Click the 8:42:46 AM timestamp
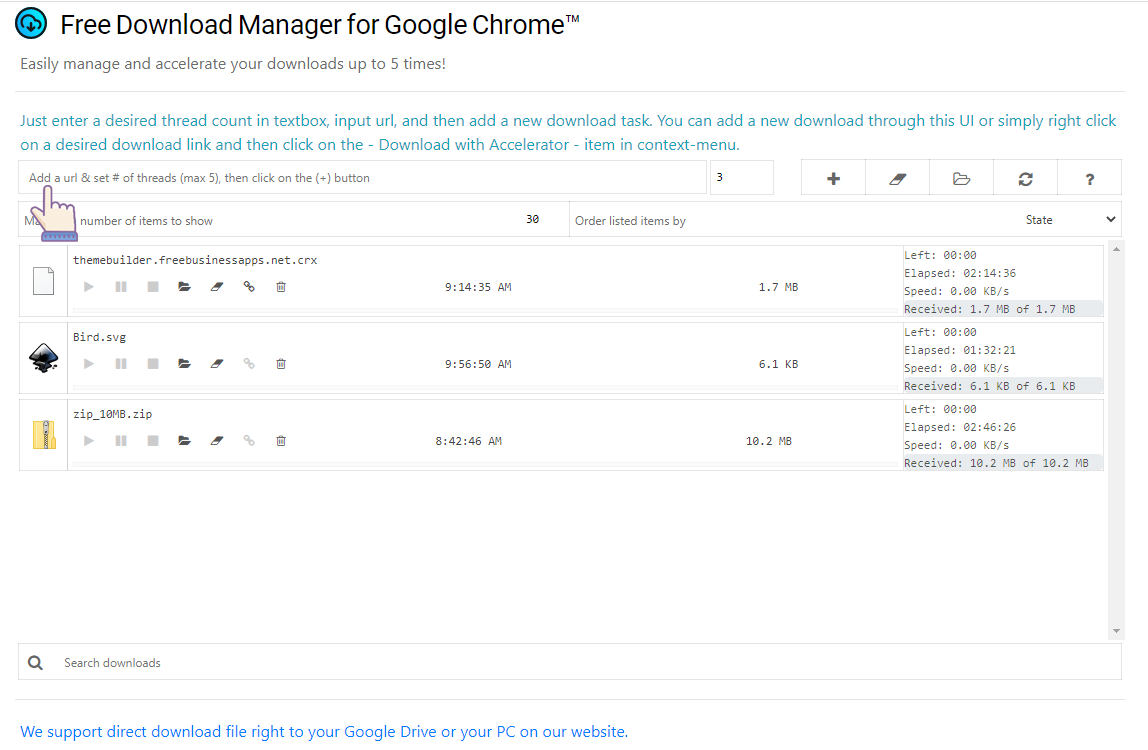The height and width of the screenshot is (750, 1148). [469, 441]
